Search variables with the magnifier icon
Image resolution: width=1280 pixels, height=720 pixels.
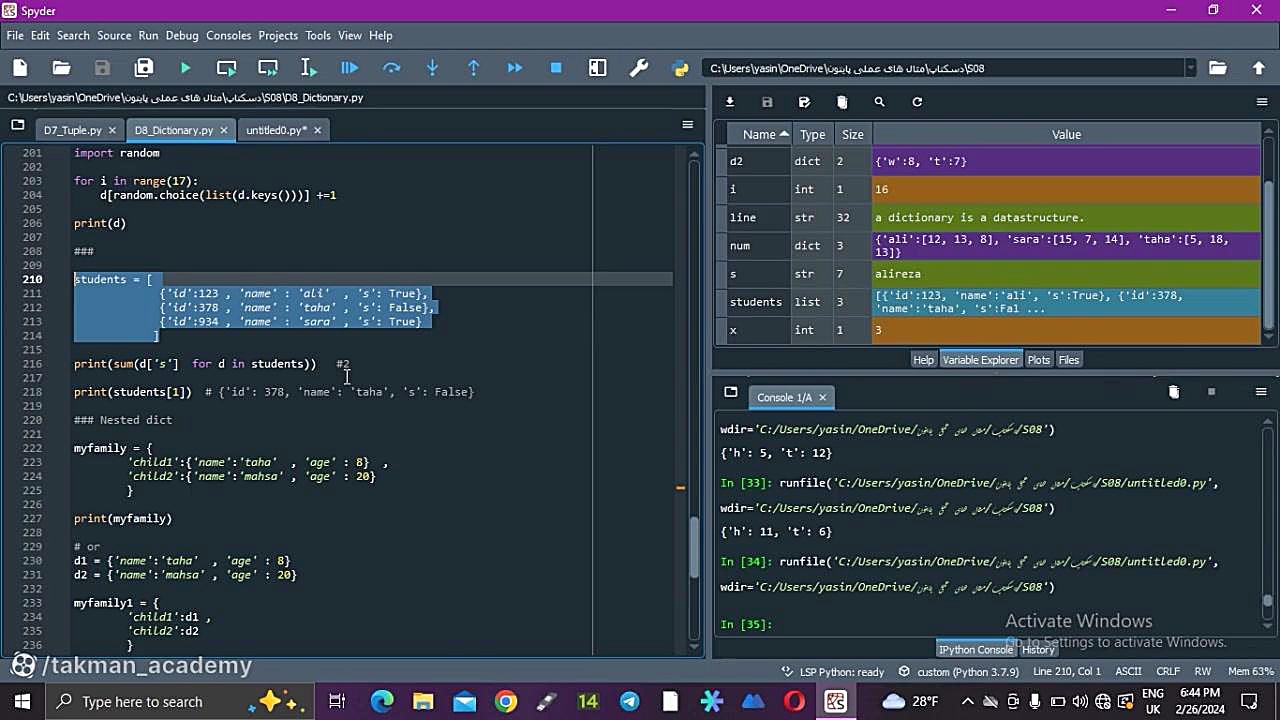[879, 102]
